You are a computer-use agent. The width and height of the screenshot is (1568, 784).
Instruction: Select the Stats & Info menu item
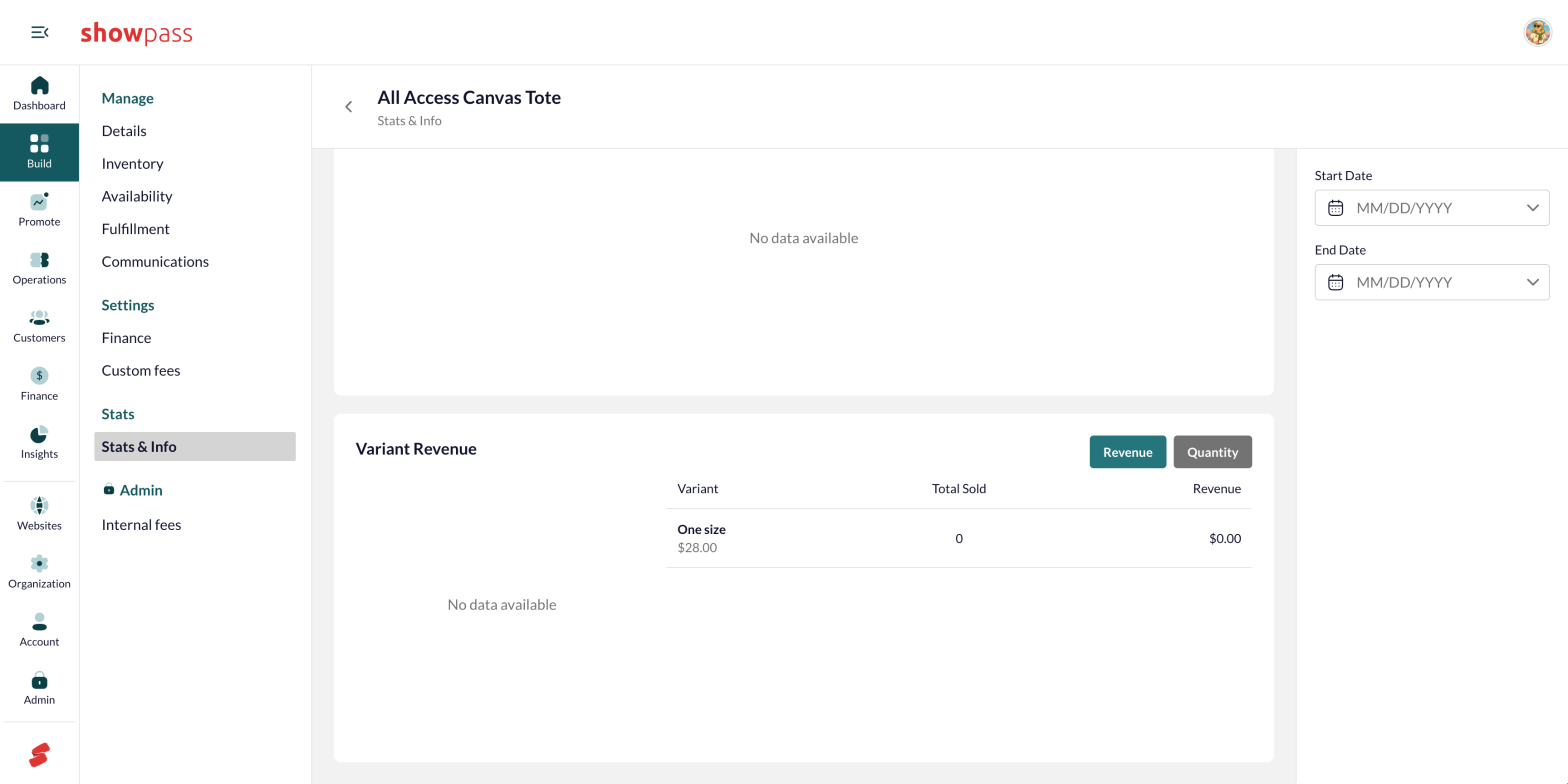[x=195, y=447]
